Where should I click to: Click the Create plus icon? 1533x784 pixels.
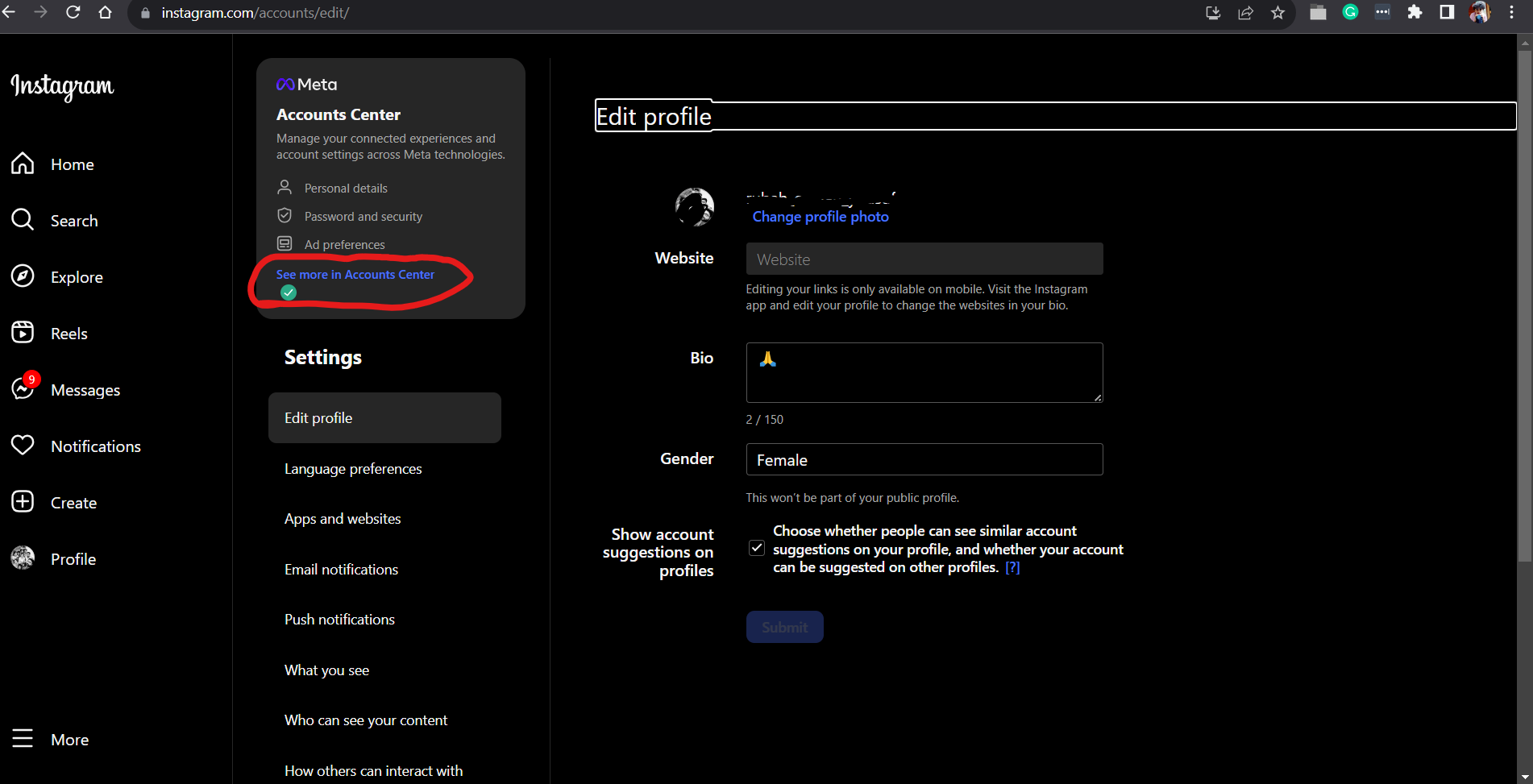point(23,502)
